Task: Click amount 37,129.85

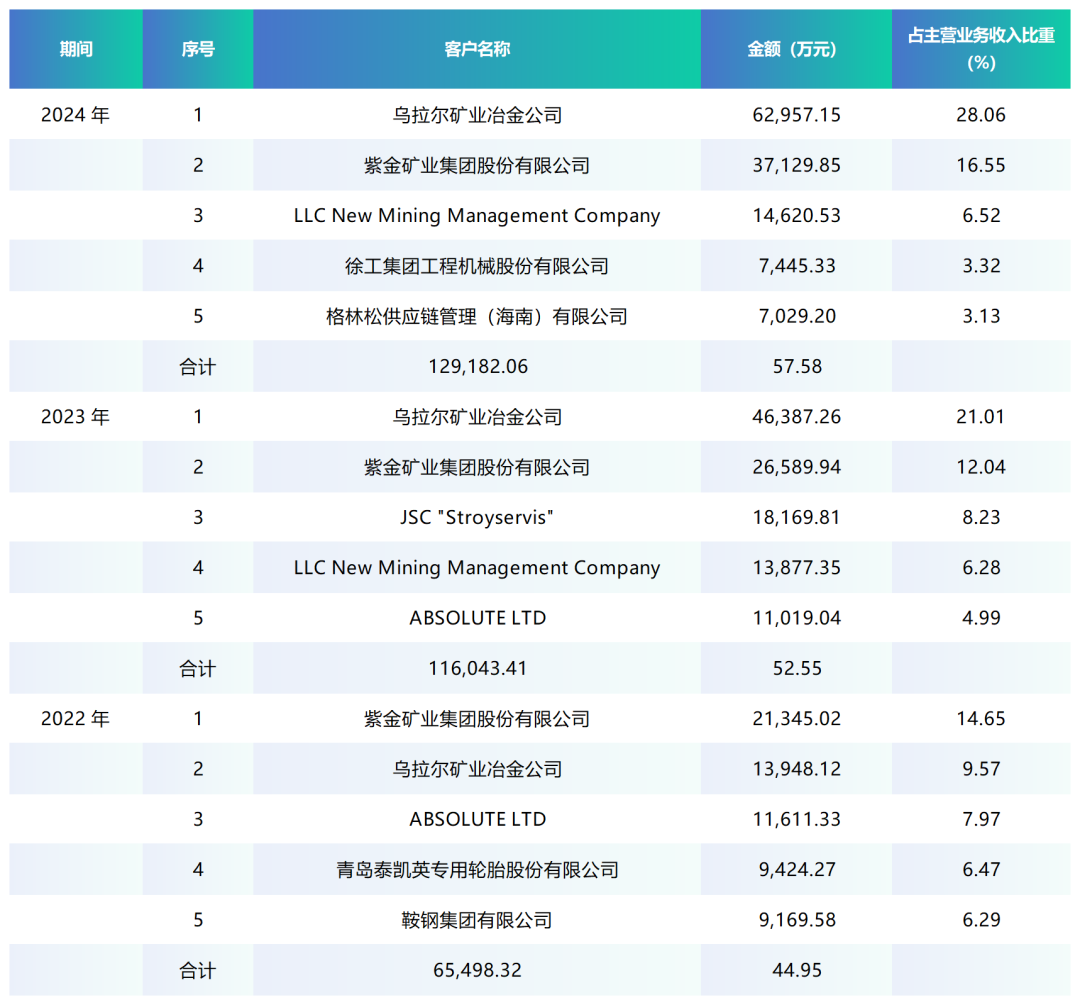Action: (x=796, y=165)
